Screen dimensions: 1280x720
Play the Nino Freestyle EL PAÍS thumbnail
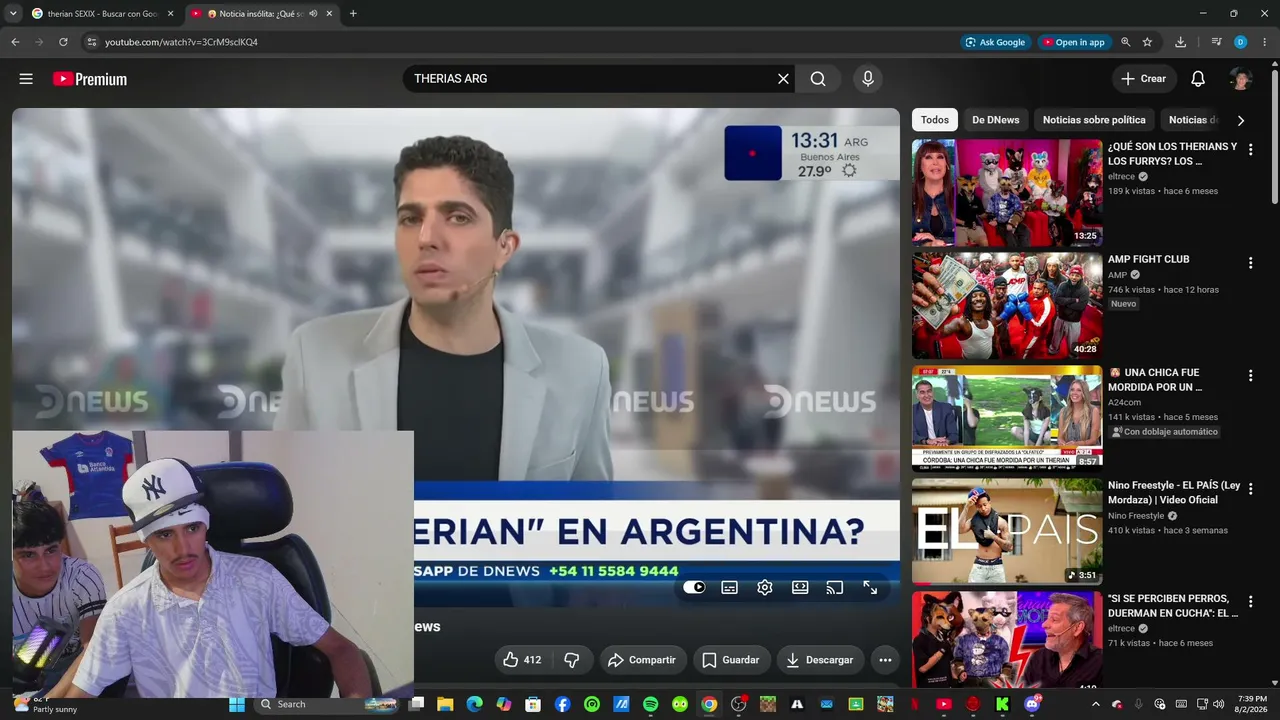[x=1007, y=531]
